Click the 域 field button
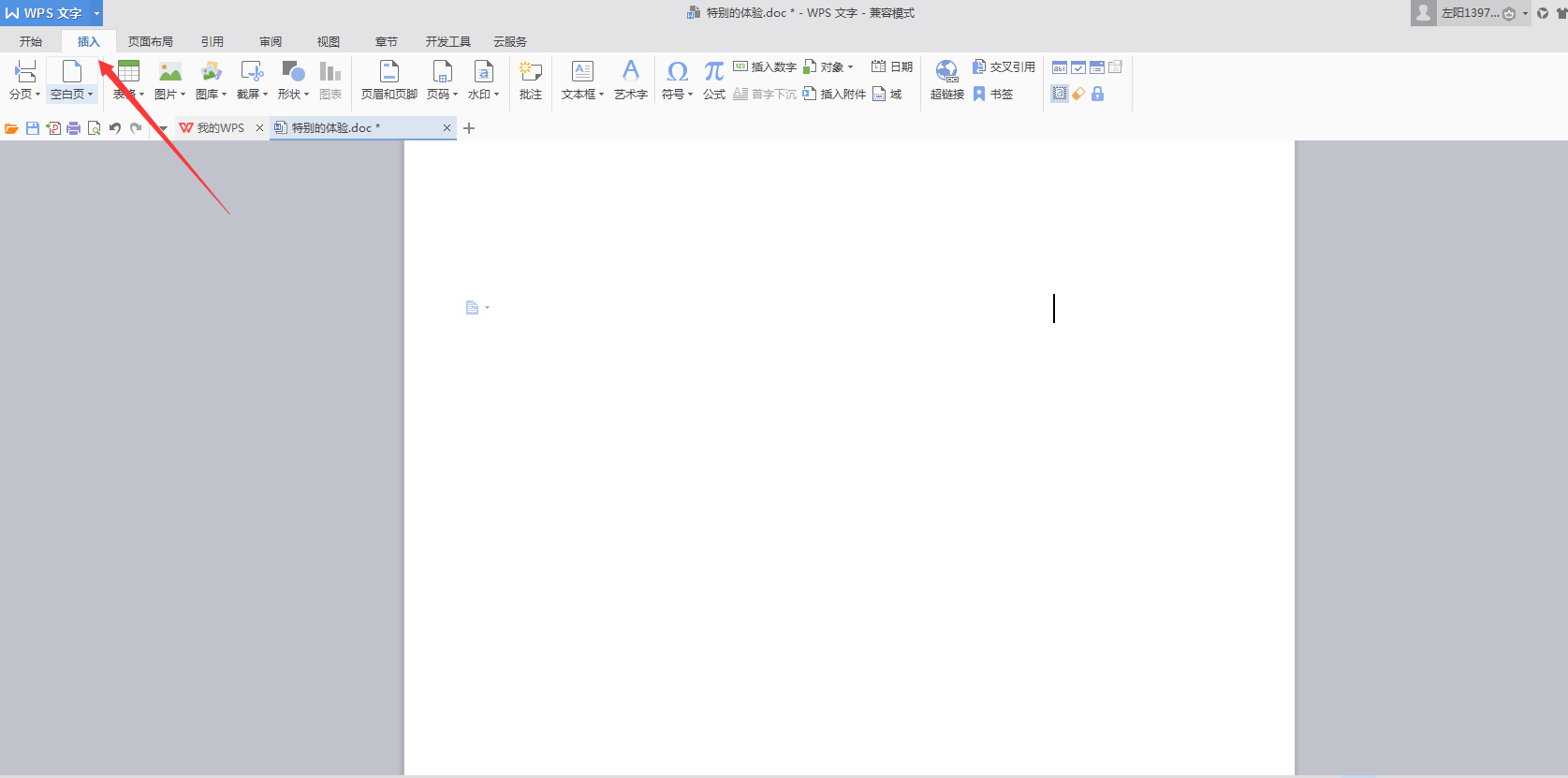Image resolution: width=1568 pixels, height=778 pixels. pos(887,94)
